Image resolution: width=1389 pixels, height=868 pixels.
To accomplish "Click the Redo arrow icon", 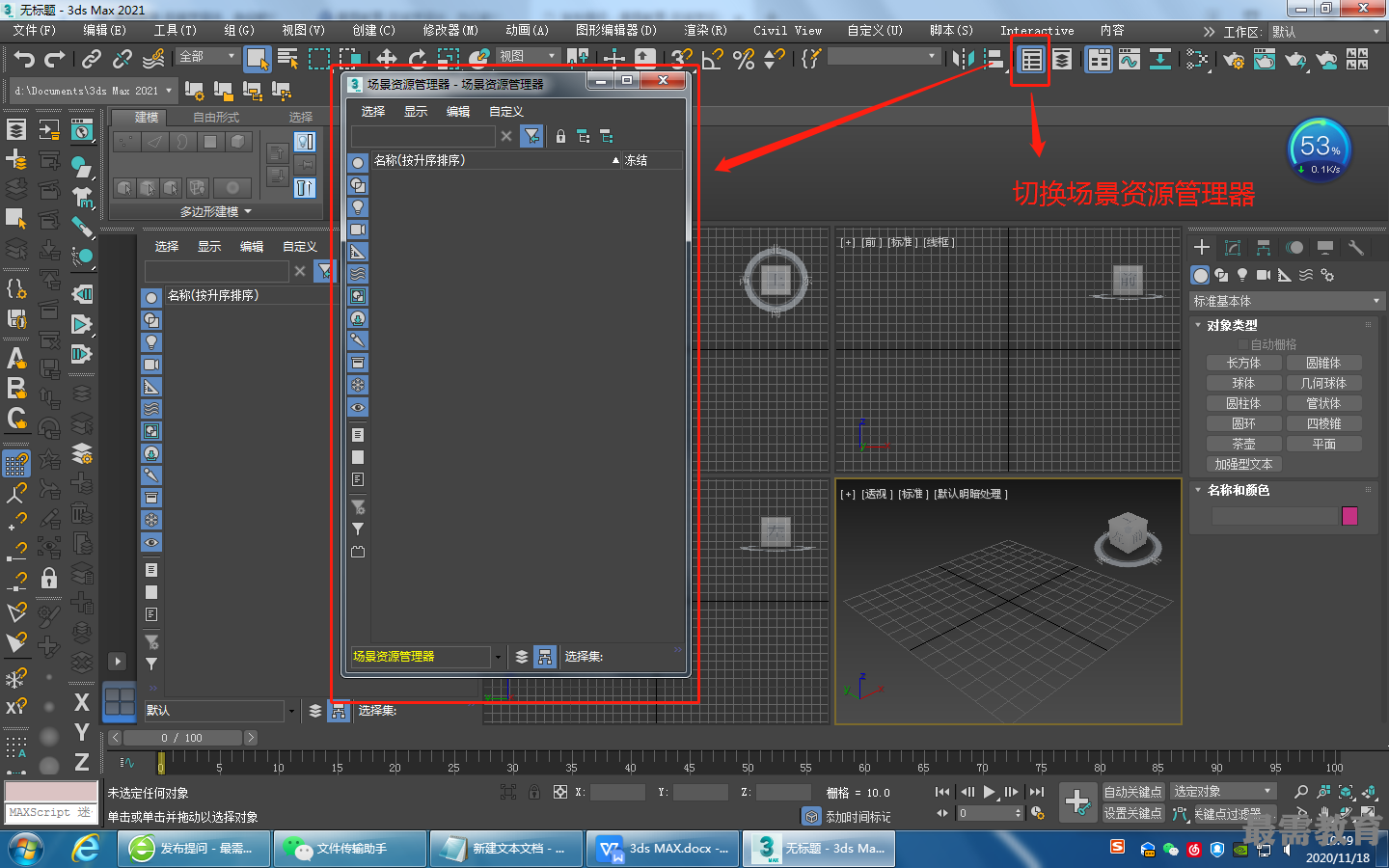I will tap(55, 59).
